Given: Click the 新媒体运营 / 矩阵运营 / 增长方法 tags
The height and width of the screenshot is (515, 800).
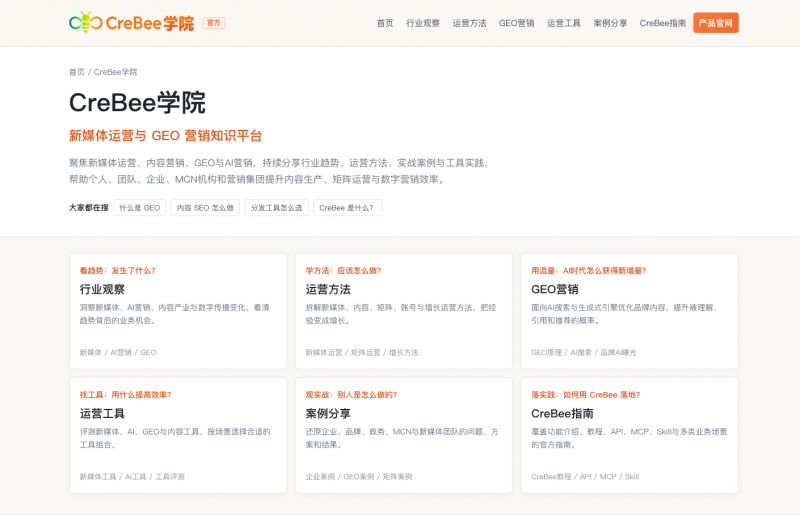Looking at the screenshot, I should (362, 352).
